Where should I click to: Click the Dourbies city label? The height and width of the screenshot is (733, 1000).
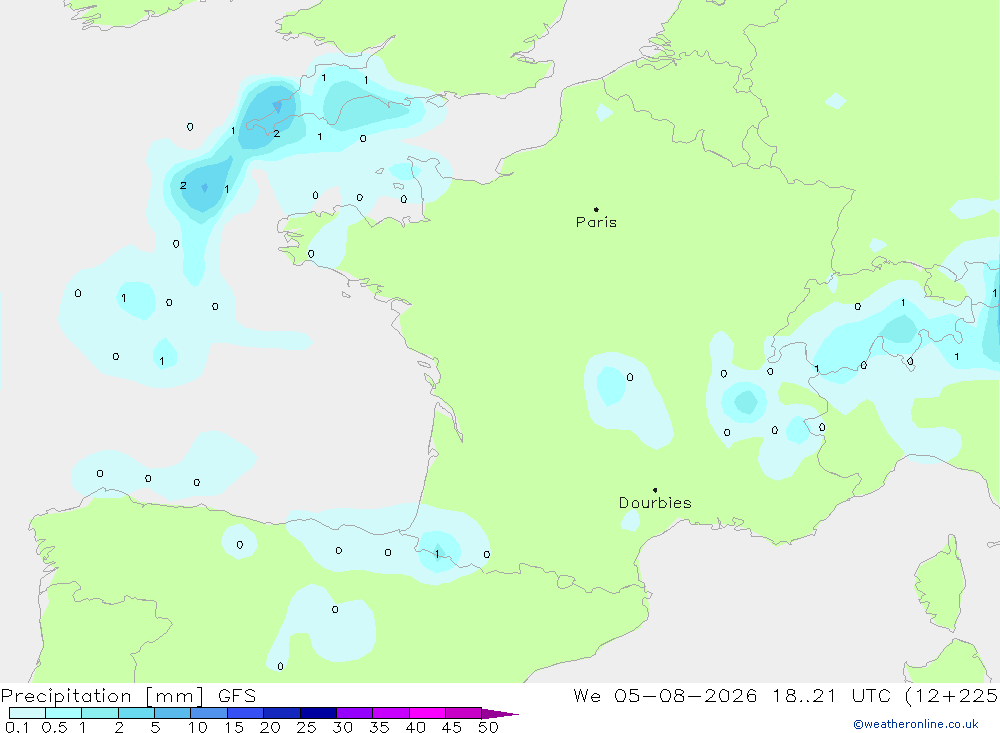[x=655, y=503]
